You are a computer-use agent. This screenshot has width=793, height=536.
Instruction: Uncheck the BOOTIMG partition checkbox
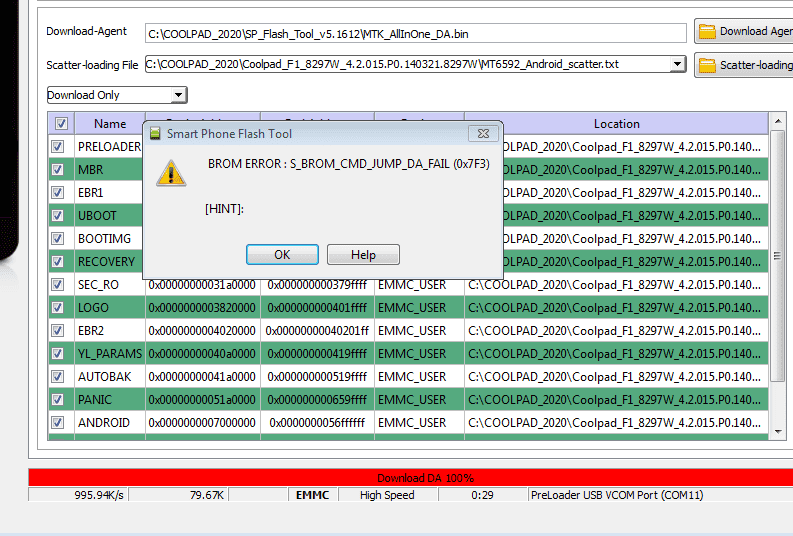58,239
